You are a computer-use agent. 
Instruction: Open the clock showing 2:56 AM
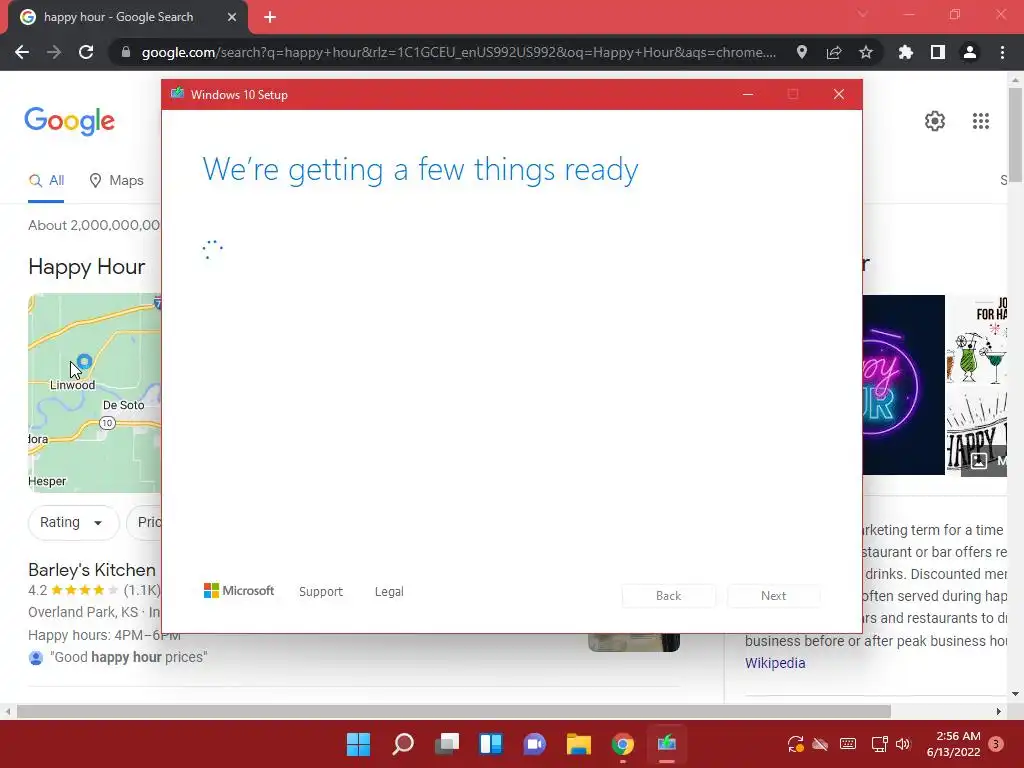click(x=953, y=744)
